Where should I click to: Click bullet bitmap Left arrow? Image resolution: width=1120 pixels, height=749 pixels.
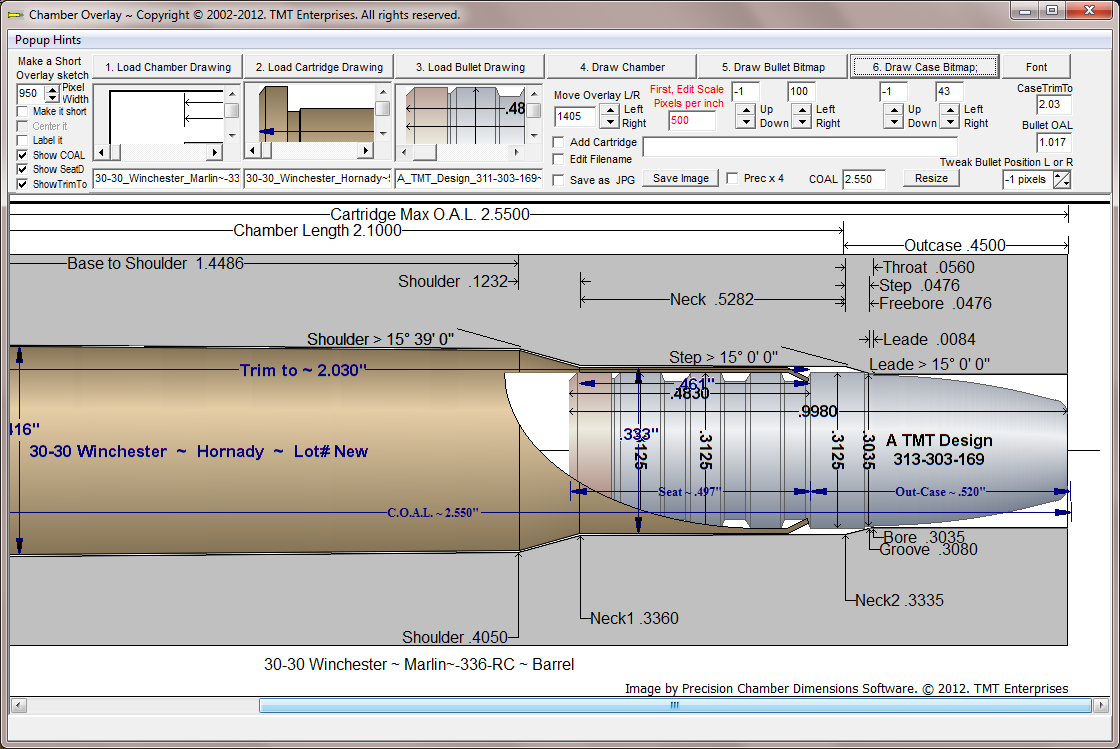tap(803, 109)
